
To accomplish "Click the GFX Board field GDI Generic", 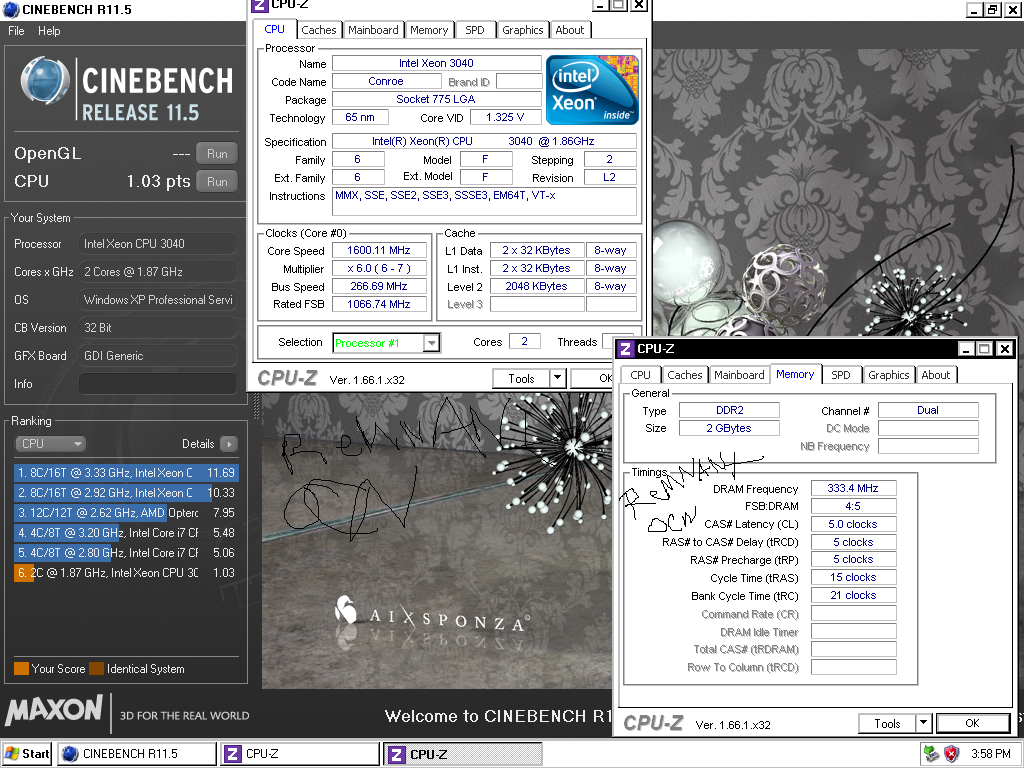I will [x=157, y=356].
